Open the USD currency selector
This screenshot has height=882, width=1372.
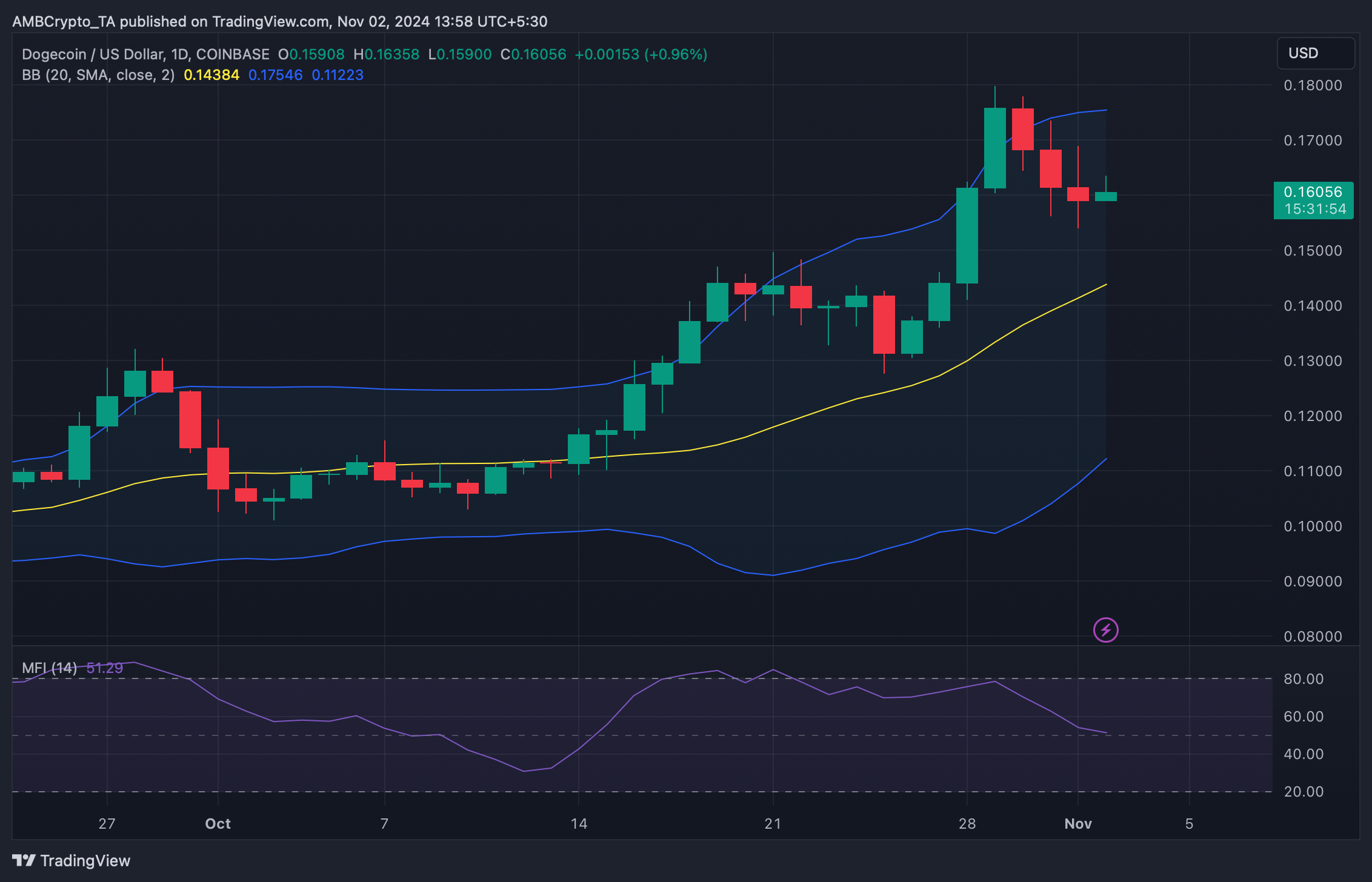click(1315, 53)
